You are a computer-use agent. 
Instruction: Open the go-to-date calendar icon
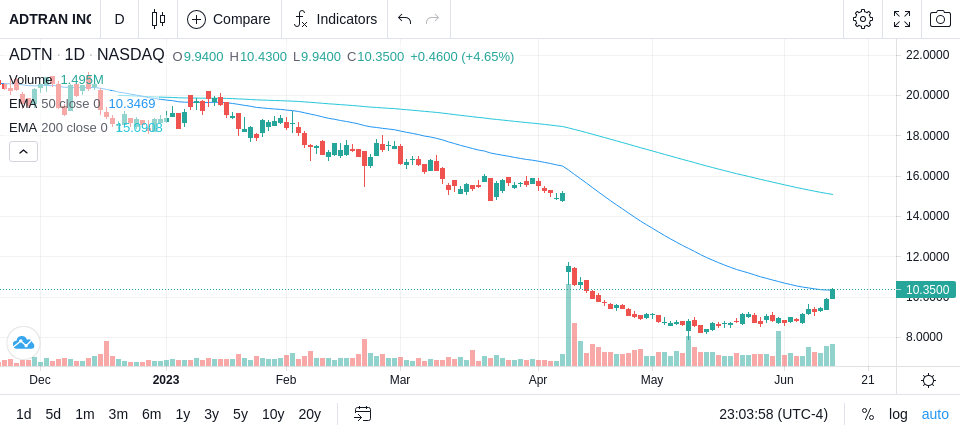click(362, 415)
